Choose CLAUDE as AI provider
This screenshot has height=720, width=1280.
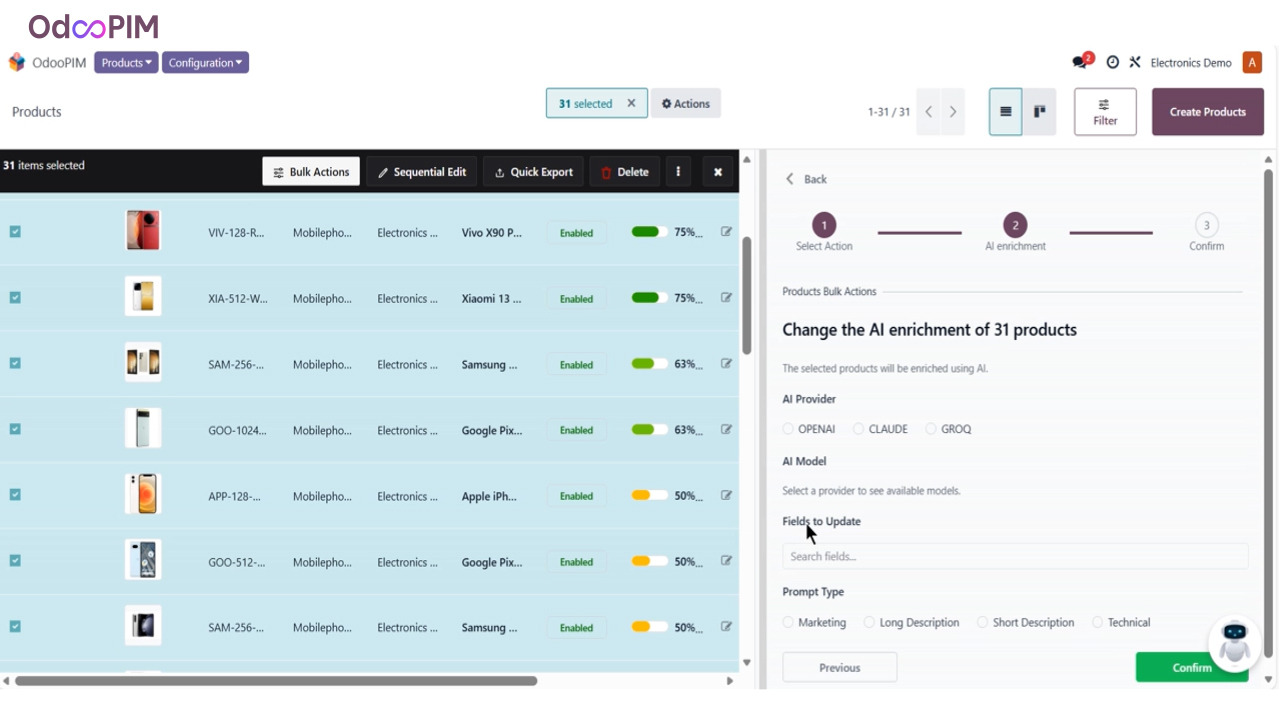[x=858, y=429]
